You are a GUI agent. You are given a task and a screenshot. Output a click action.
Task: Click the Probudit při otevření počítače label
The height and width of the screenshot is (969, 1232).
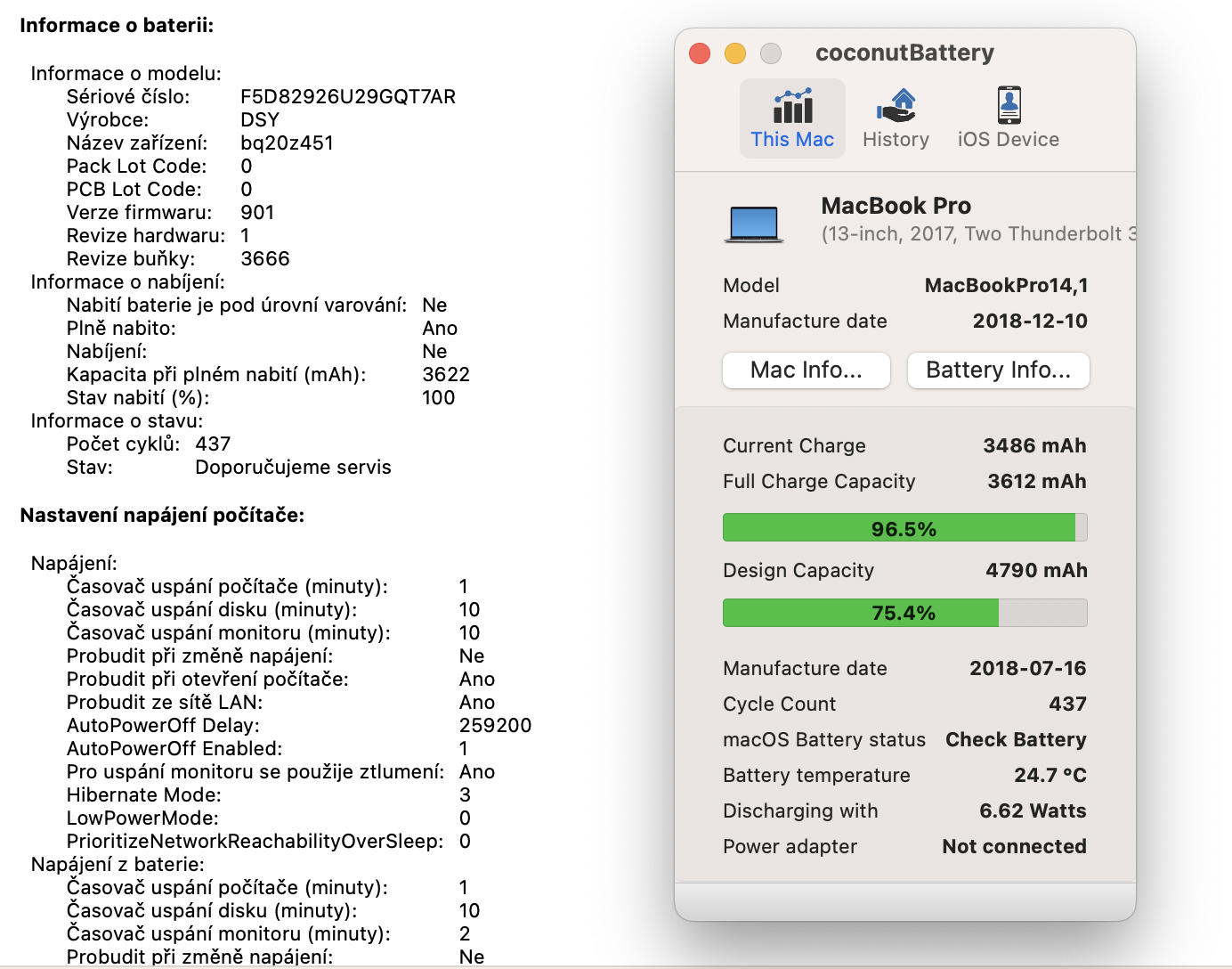207,679
